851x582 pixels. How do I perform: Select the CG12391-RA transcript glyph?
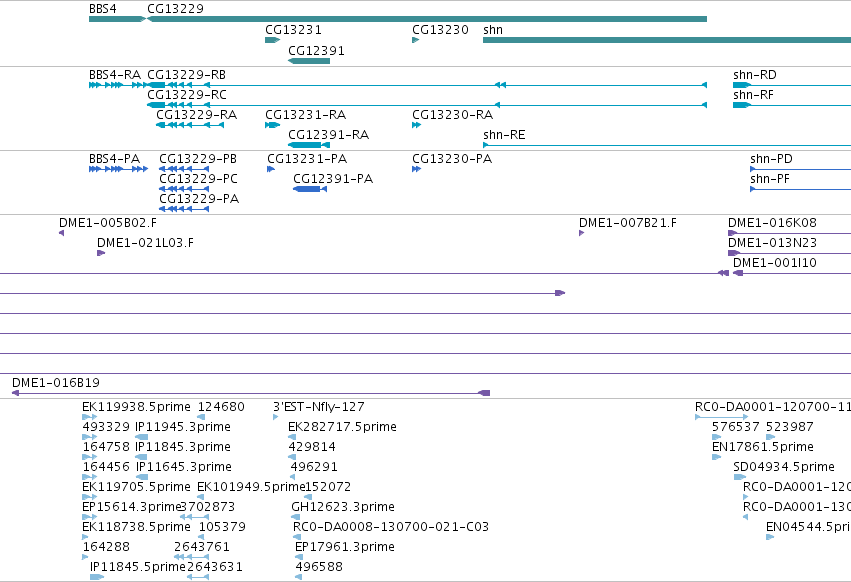click(x=309, y=145)
